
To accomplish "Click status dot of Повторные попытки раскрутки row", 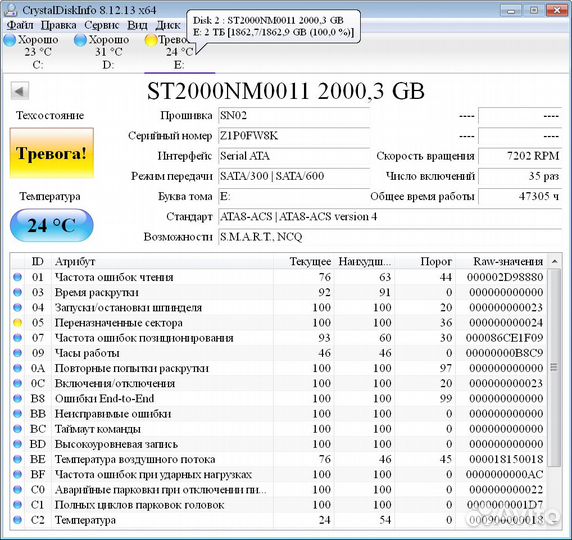I will (x=18, y=369).
